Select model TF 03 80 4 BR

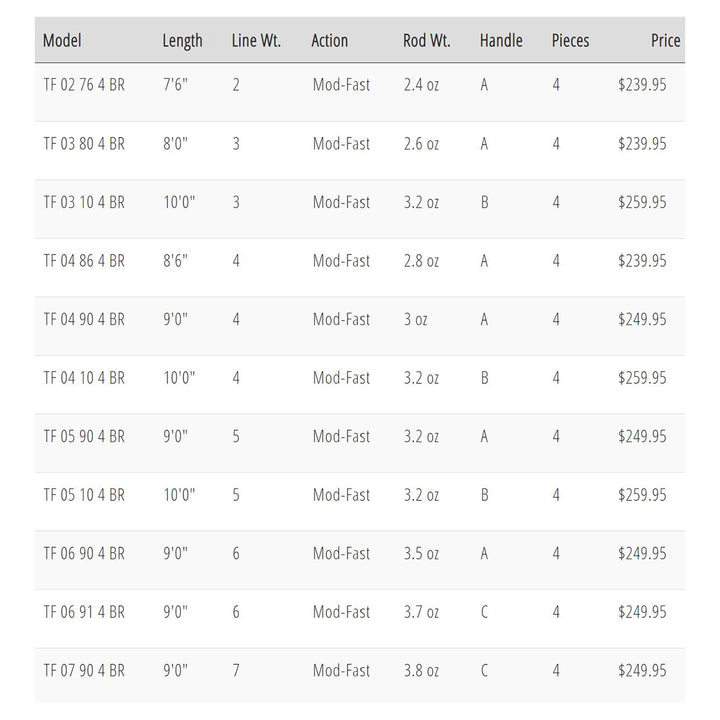tap(84, 144)
